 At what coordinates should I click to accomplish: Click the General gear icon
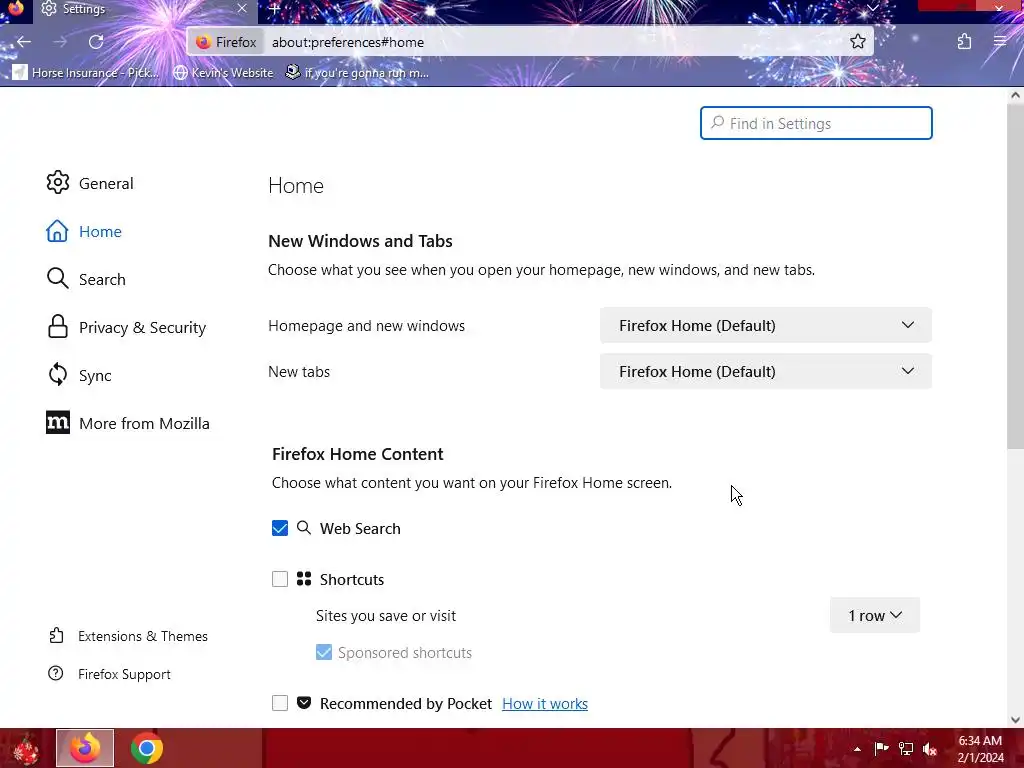pos(57,183)
